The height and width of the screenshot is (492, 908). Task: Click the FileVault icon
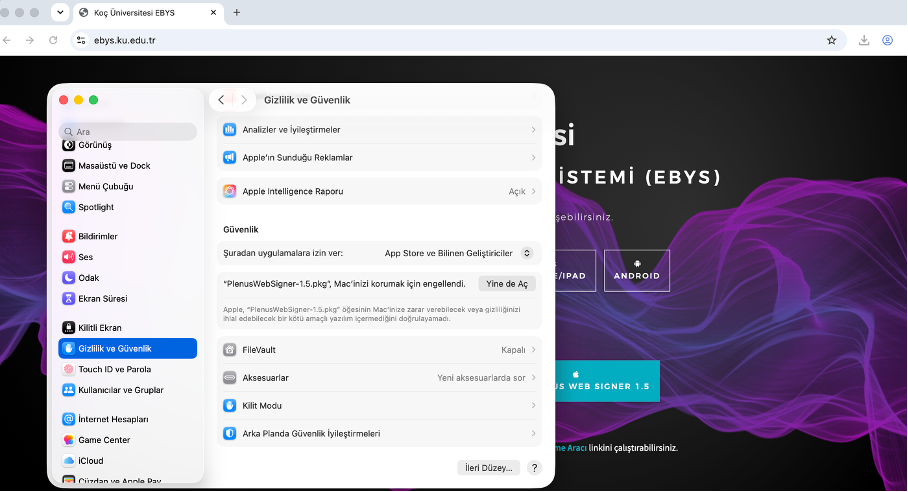230,350
